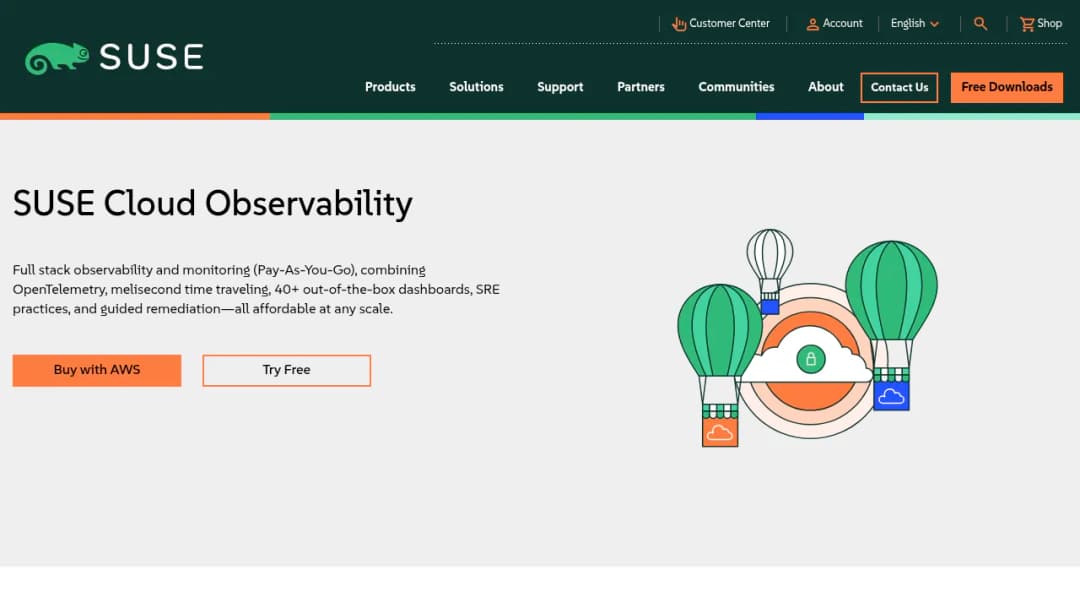Click the SUSE Cloud Observability heading
The width and height of the screenshot is (1080, 608).
[212, 204]
